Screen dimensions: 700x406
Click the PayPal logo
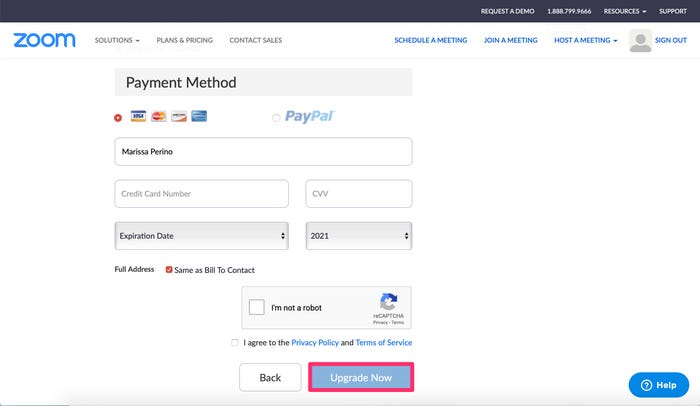tap(309, 117)
